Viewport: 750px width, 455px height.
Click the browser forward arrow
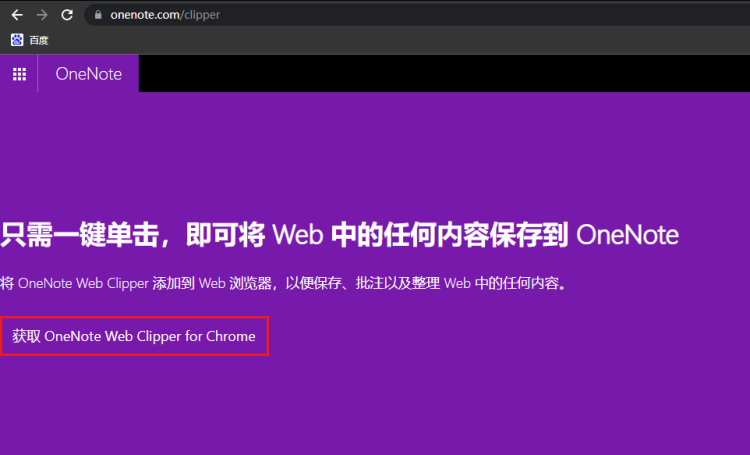[x=42, y=15]
